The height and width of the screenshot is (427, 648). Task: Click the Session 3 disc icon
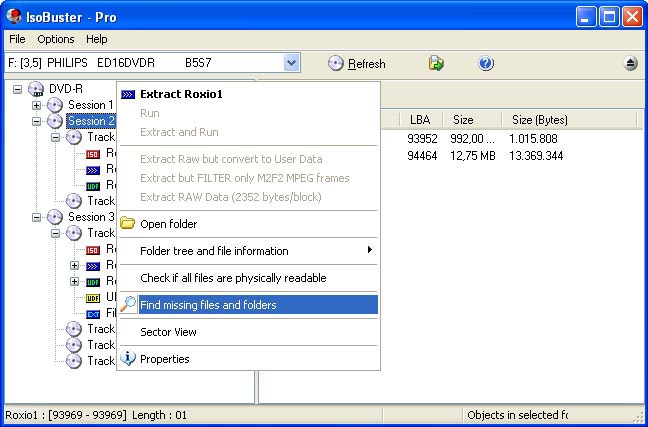[55, 217]
